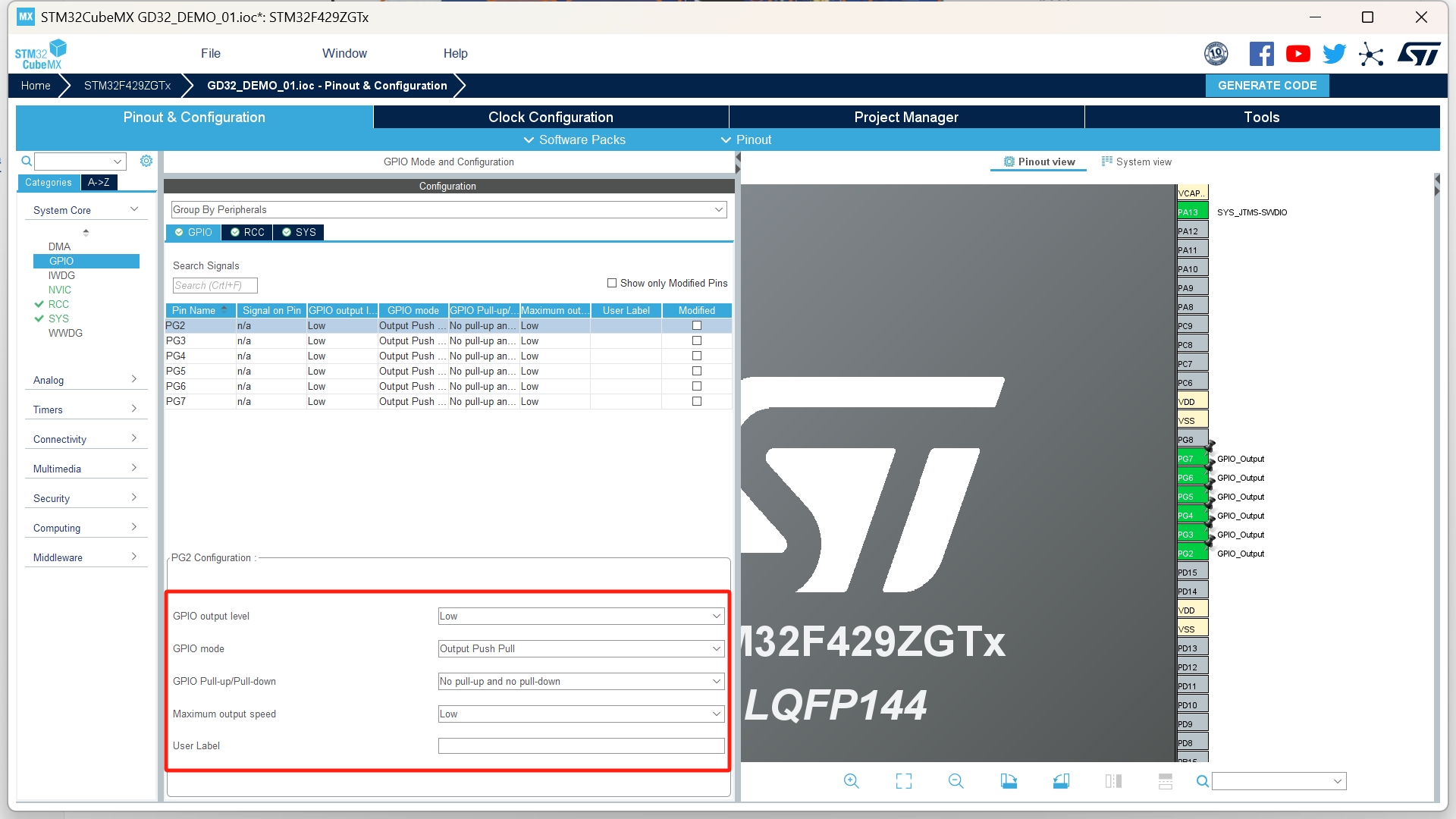Click the PD15 pin on chip
Screen dimensions: 1456x819
(1192, 573)
